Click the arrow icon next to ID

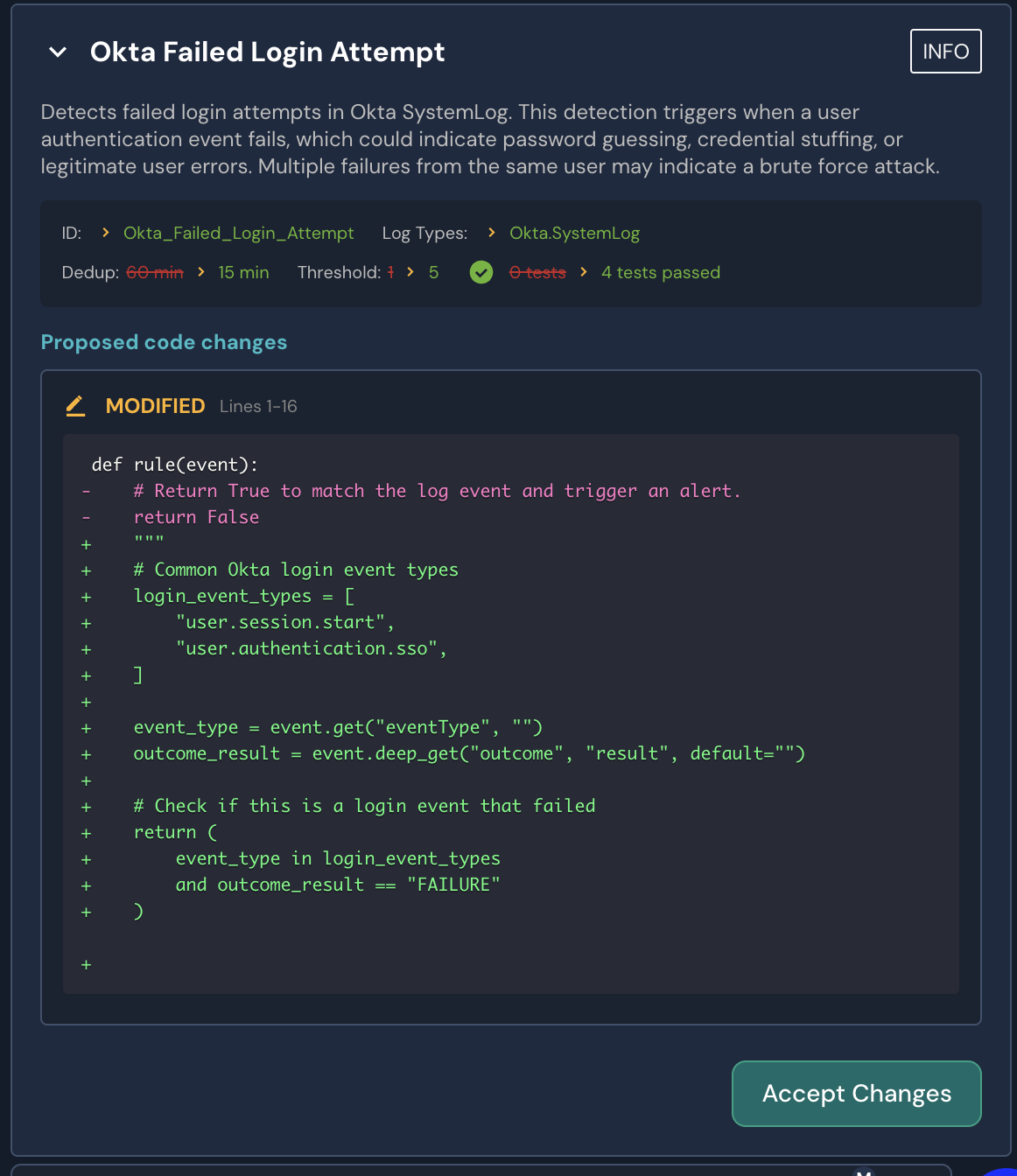[106, 233]
